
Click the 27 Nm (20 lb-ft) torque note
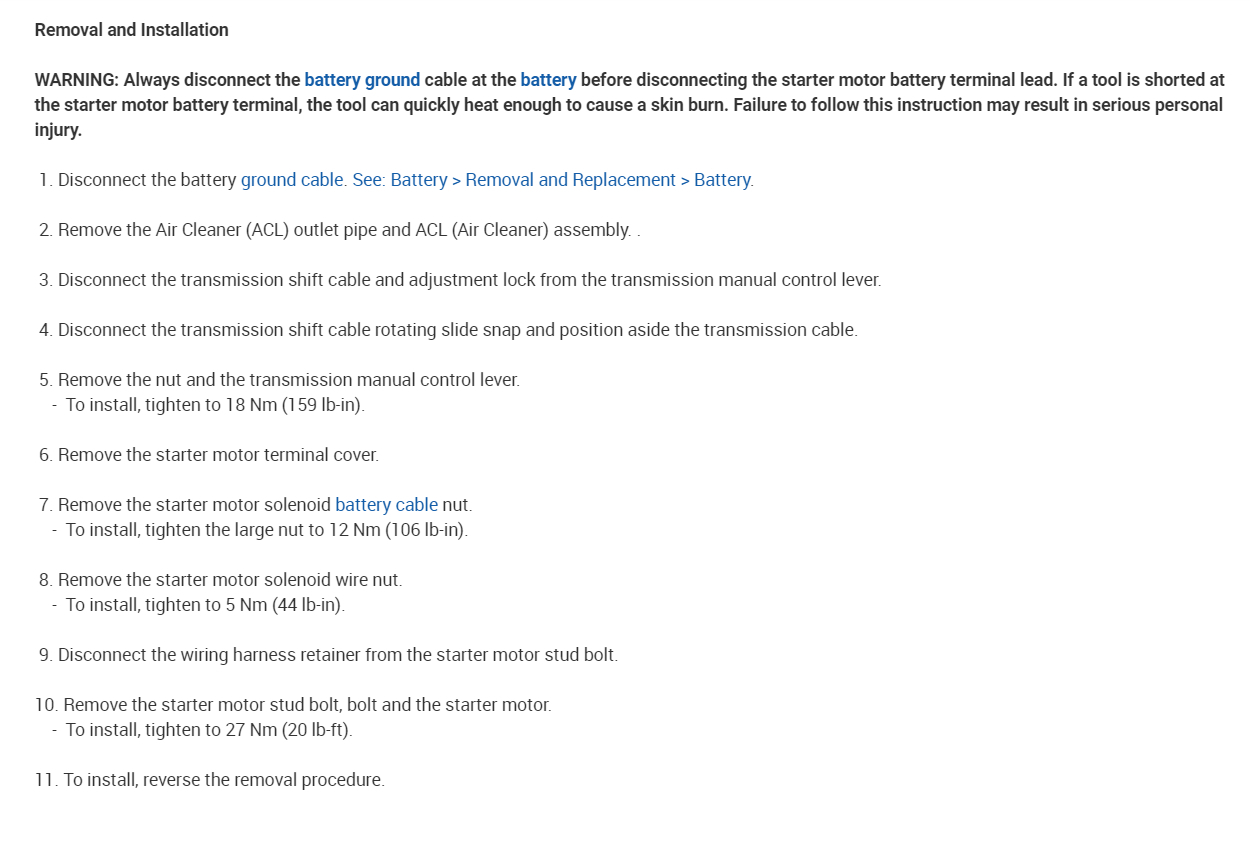209,730
